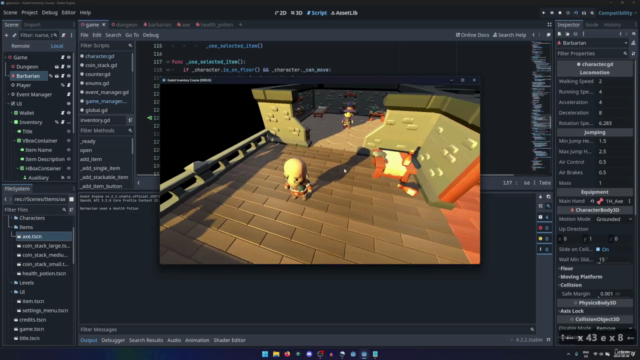
Task: Open the script editor Go To menu
Action: [x=132, y=35]
